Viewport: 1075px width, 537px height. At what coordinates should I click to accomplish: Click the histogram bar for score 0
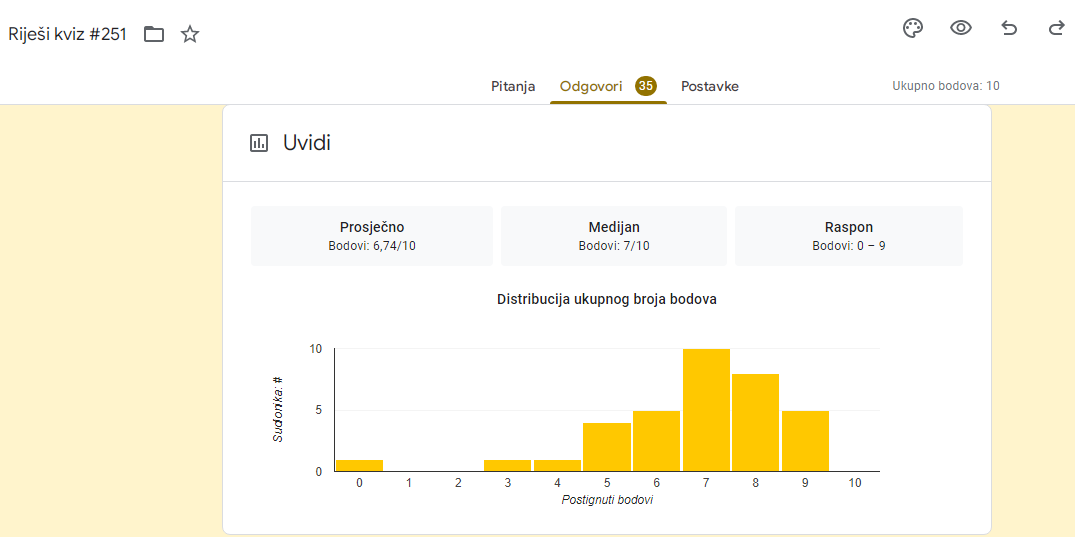[359, 466]
